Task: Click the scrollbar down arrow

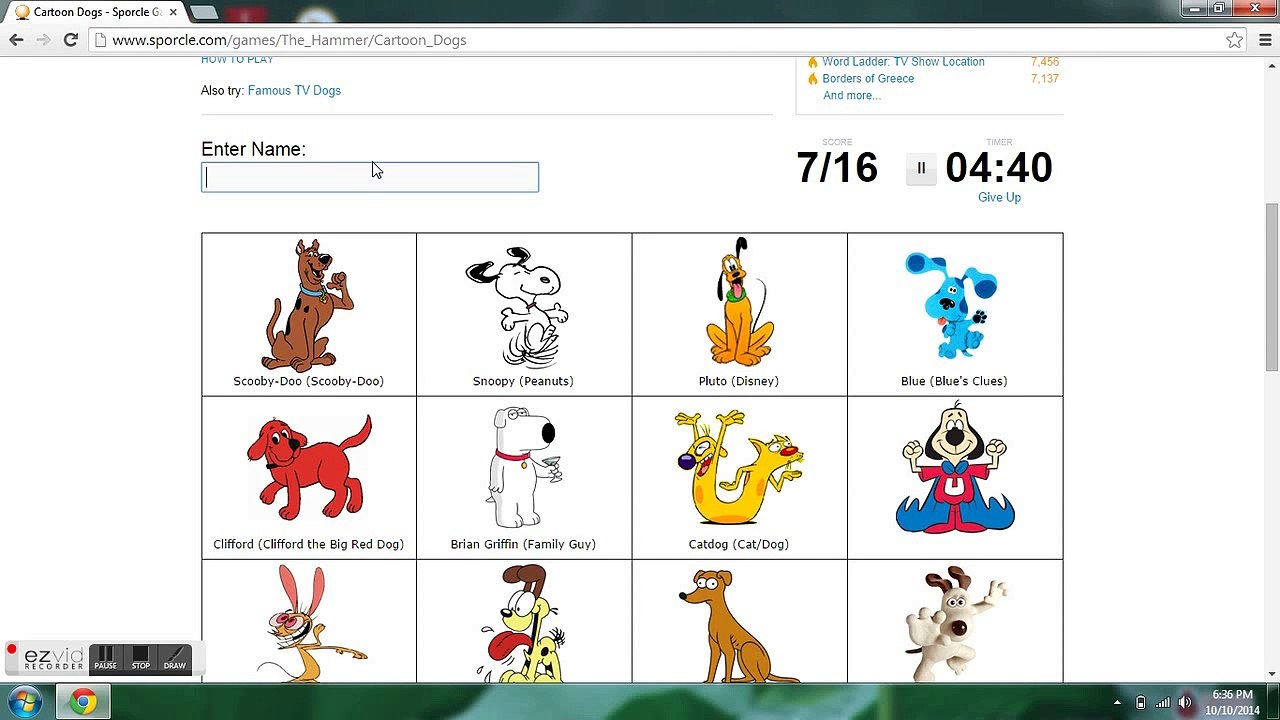Action: 1272,675
